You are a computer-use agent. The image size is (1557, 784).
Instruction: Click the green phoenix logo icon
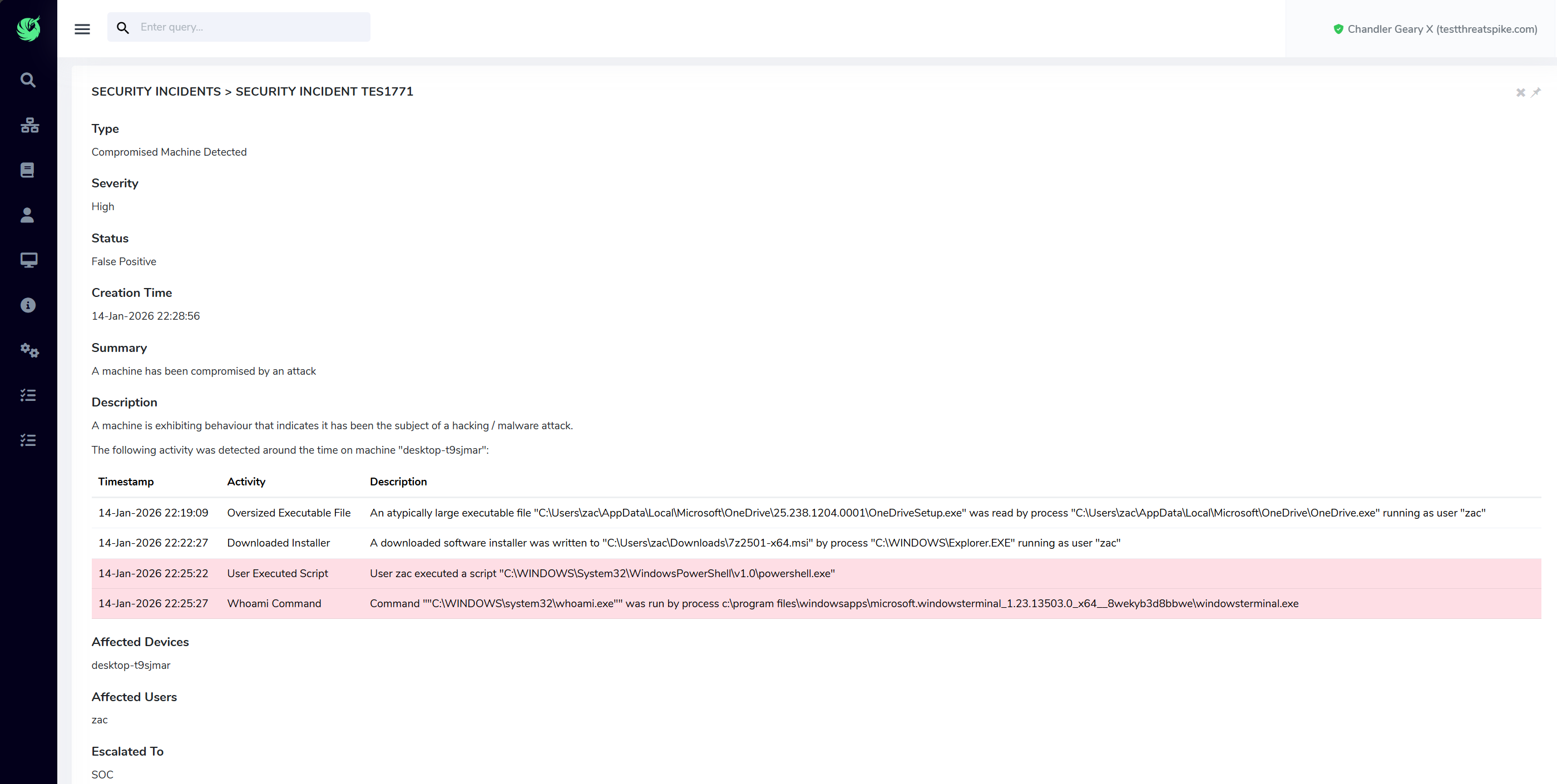coord(28,28)
